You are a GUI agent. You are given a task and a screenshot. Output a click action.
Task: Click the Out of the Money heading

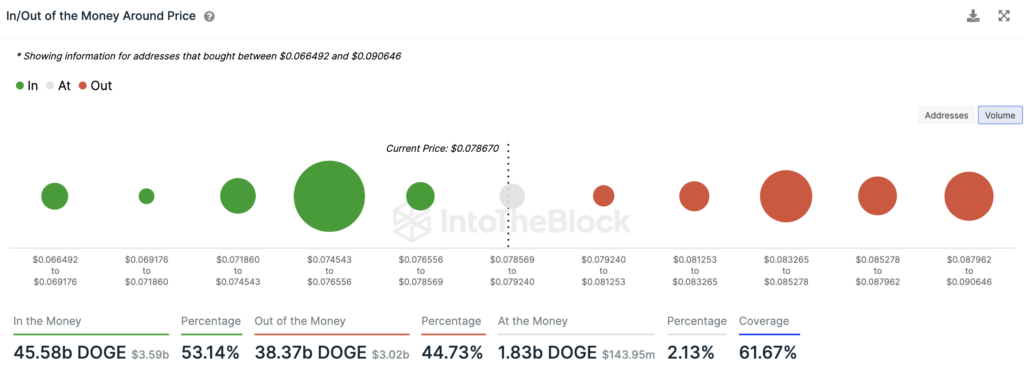click(x=300, y=321)
